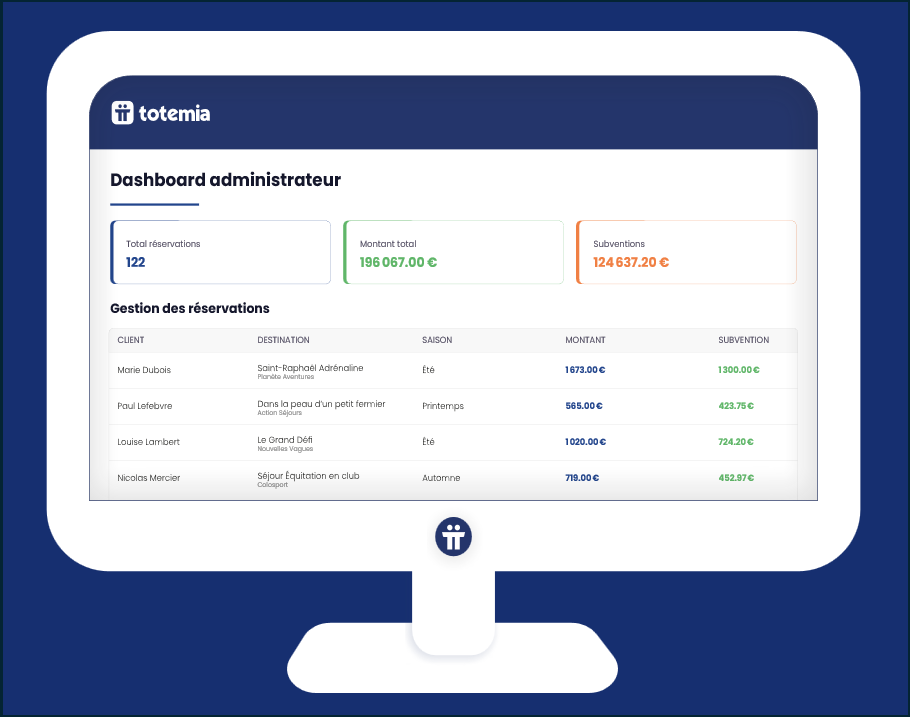Click the 124 637.20 € subventions value

631,262
